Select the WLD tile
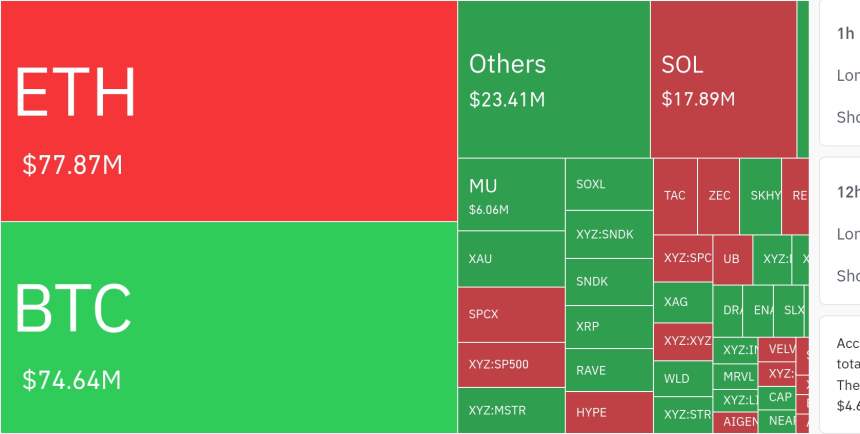 pos(683,379)
